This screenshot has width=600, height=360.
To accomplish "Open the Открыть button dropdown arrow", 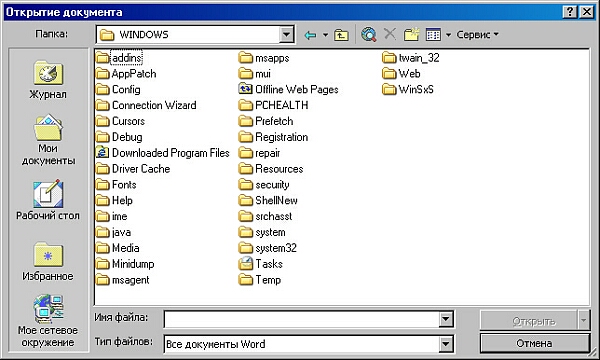I will point(584,321).
